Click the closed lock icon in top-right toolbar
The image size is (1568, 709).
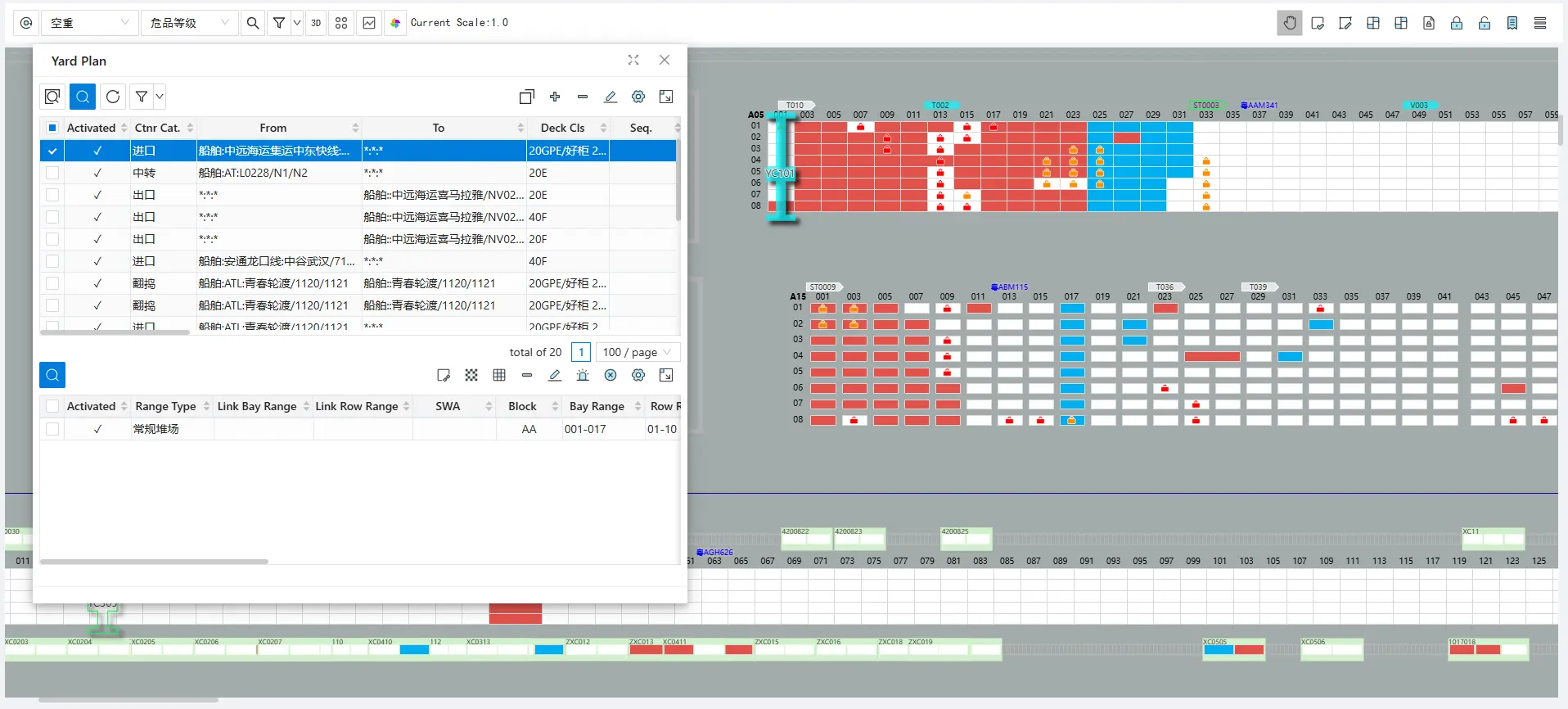1457,23
